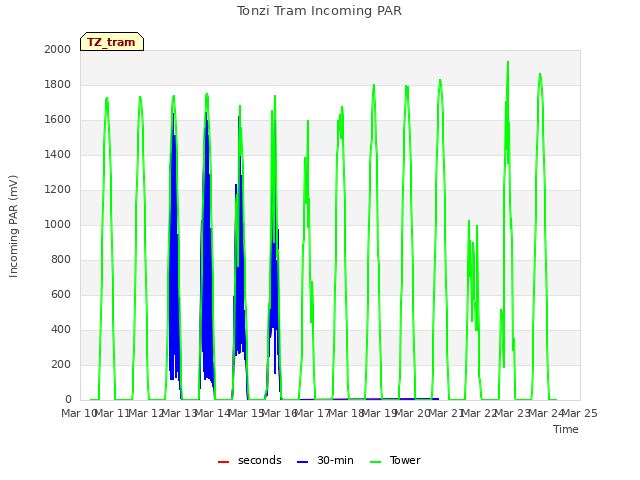Viewport: 640px width, 480px height.
Task: Click the green Tower legend swatch
Action: [375, 462]
